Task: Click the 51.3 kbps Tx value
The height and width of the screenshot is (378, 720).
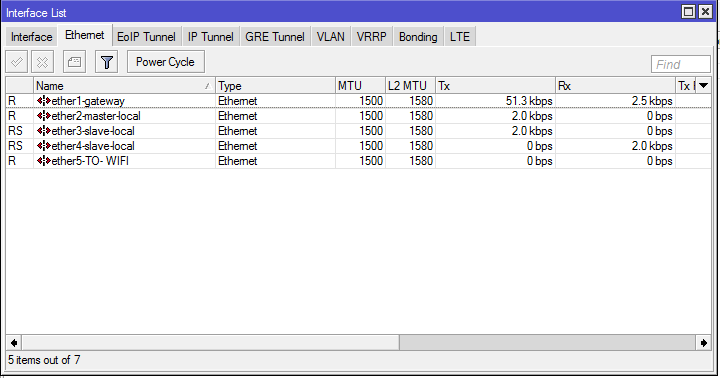Action: point(529,101)
